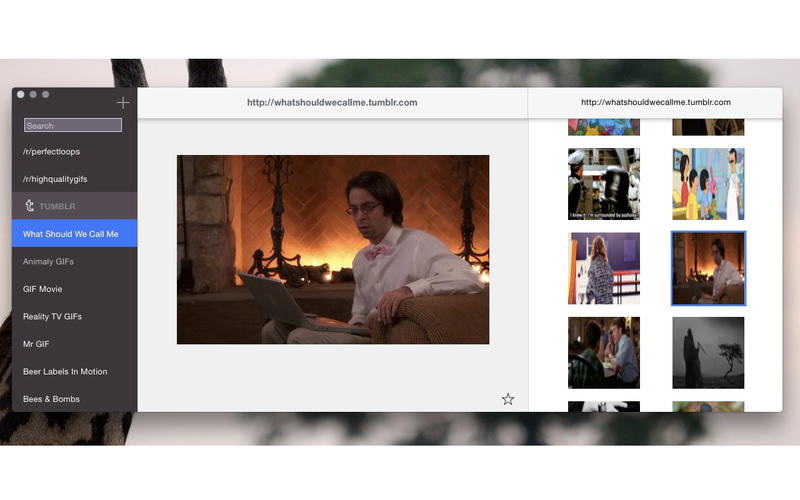
Task: Click the plus icon to add a source
Action: [123, 103]
